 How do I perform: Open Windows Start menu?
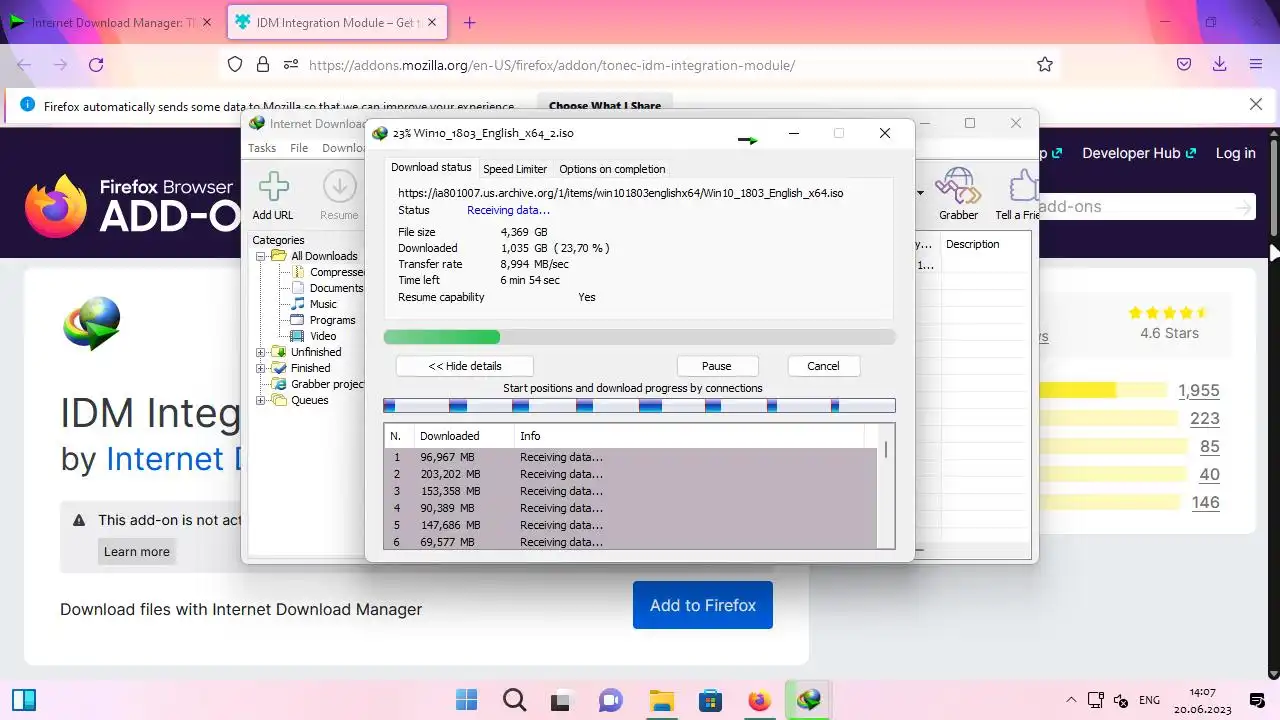(x=466, y=700)
